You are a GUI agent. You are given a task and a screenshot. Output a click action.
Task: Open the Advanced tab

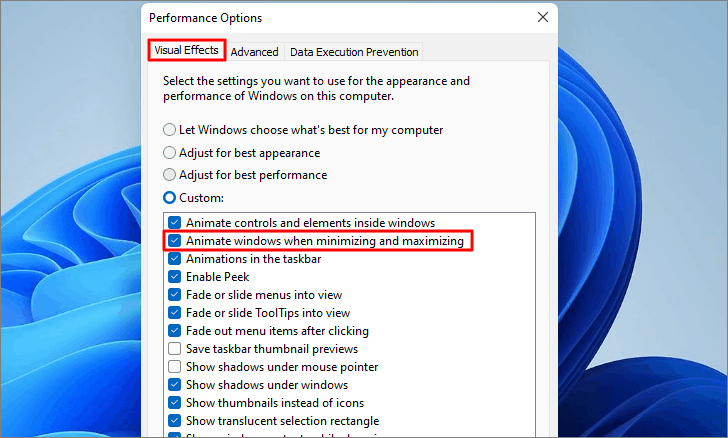254,52
